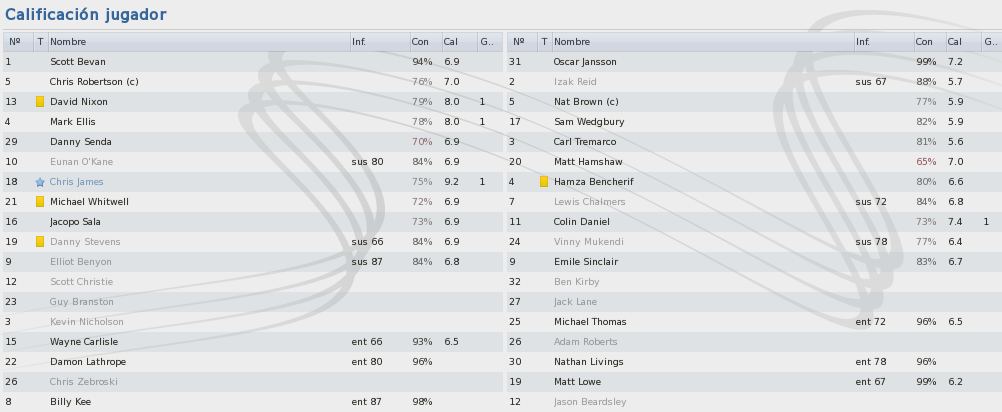Click Hamza Bencherif's yellow card icon
The width and height of the screenshot is (1002, 412).
point(544,181)
